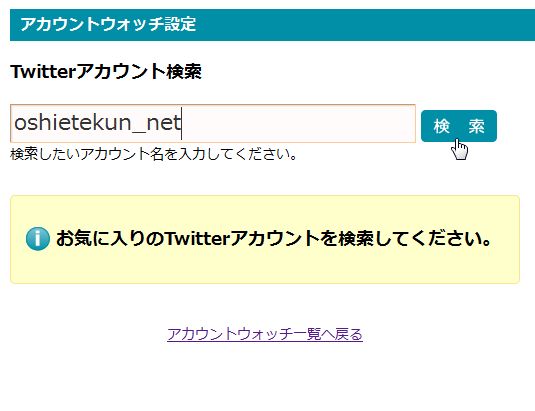The width and height of the screenshot is (535, 411).
Task: Click the 検索 search button
Action: click(459, 126)
